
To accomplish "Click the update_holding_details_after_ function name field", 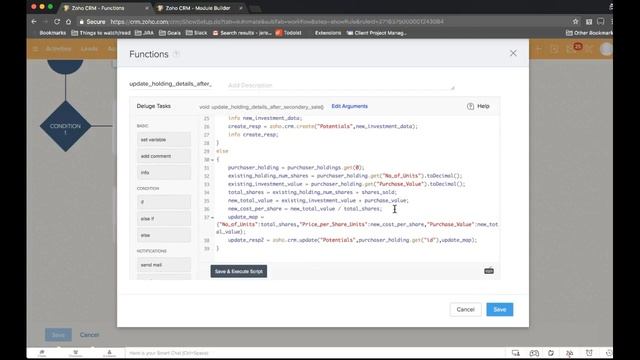I will (170, 84).
